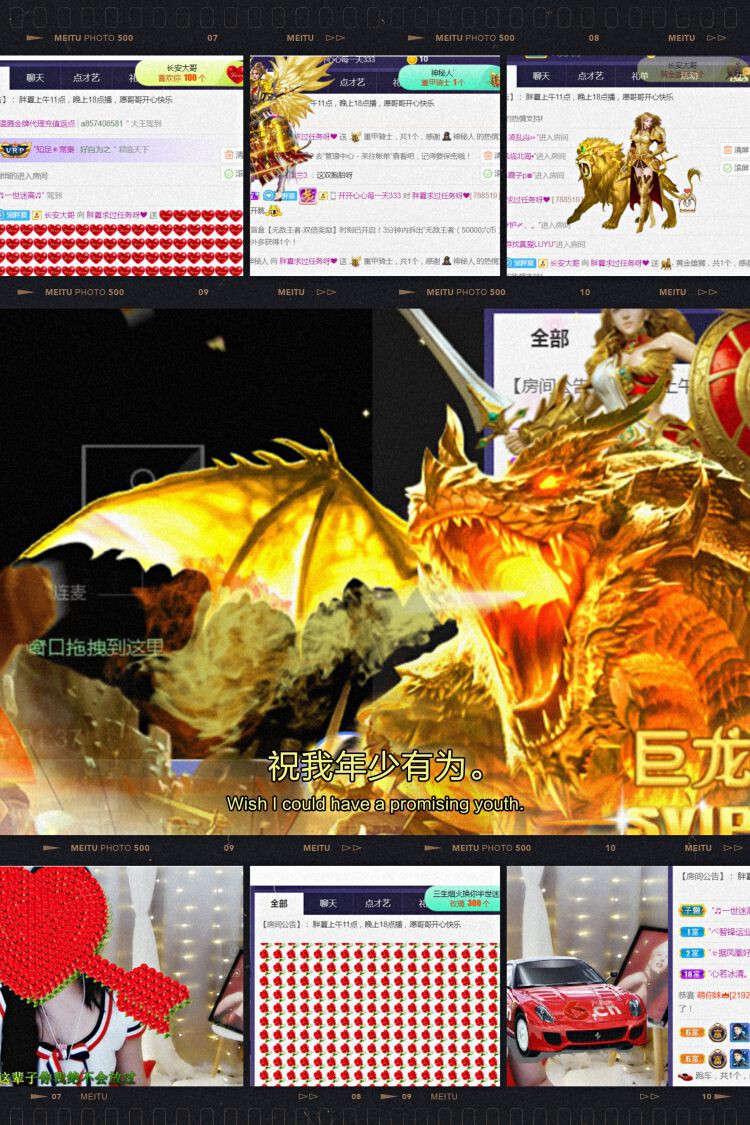Click the 1富 wealth badge
The width and height of the screenshot is (750, 1125).
[693, 932]
